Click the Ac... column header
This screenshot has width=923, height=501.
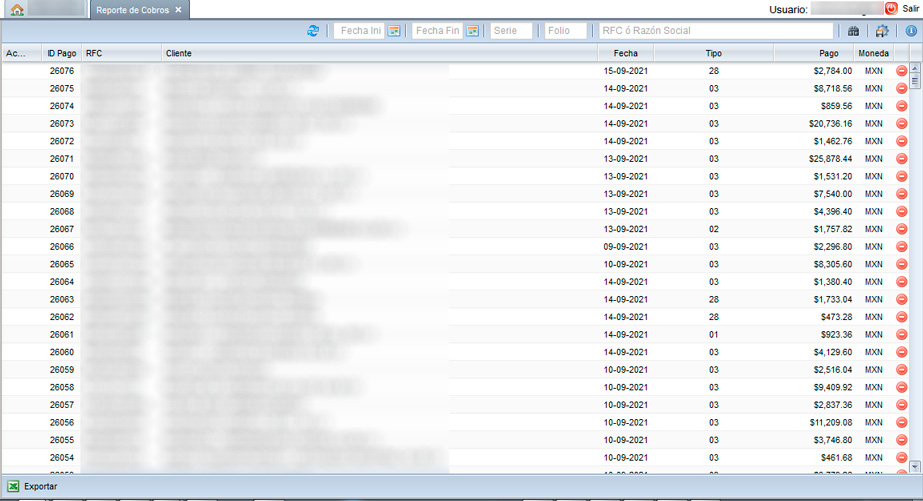pyautogui.click(x=21, y=53)
